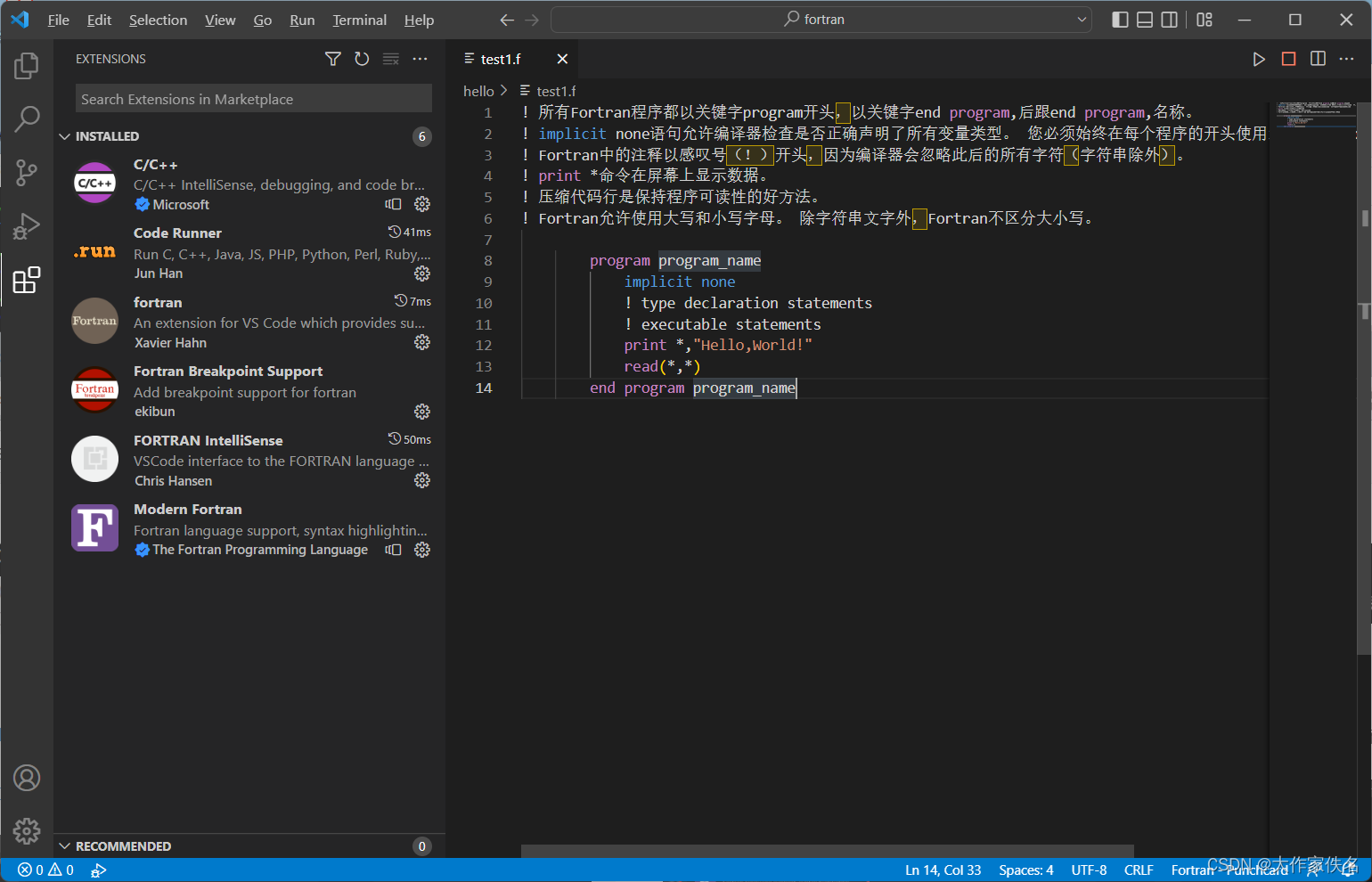This screenshot has height=882, width=1372.
Task: Open errors and warnings status item
Action: tap(45, 870)
